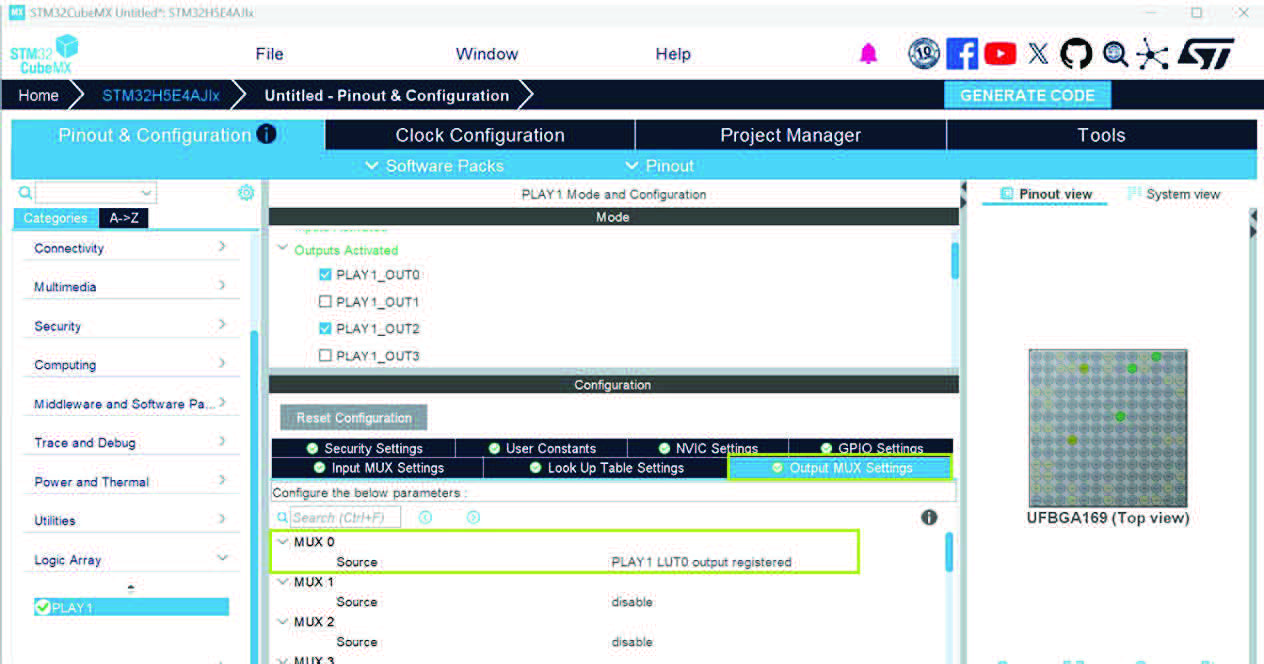Open the ST 10-year anniversary badge icon
1264x664 pixels.
[x=924, y=54]
